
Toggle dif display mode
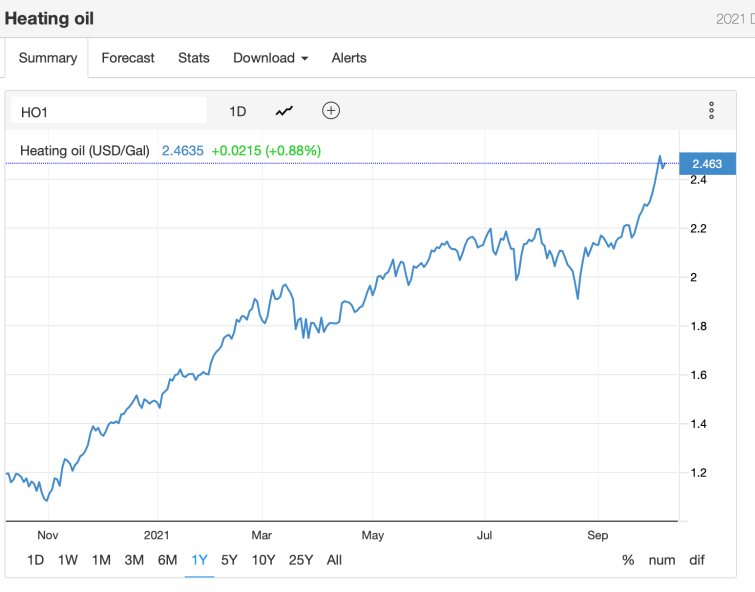(696, 560)
